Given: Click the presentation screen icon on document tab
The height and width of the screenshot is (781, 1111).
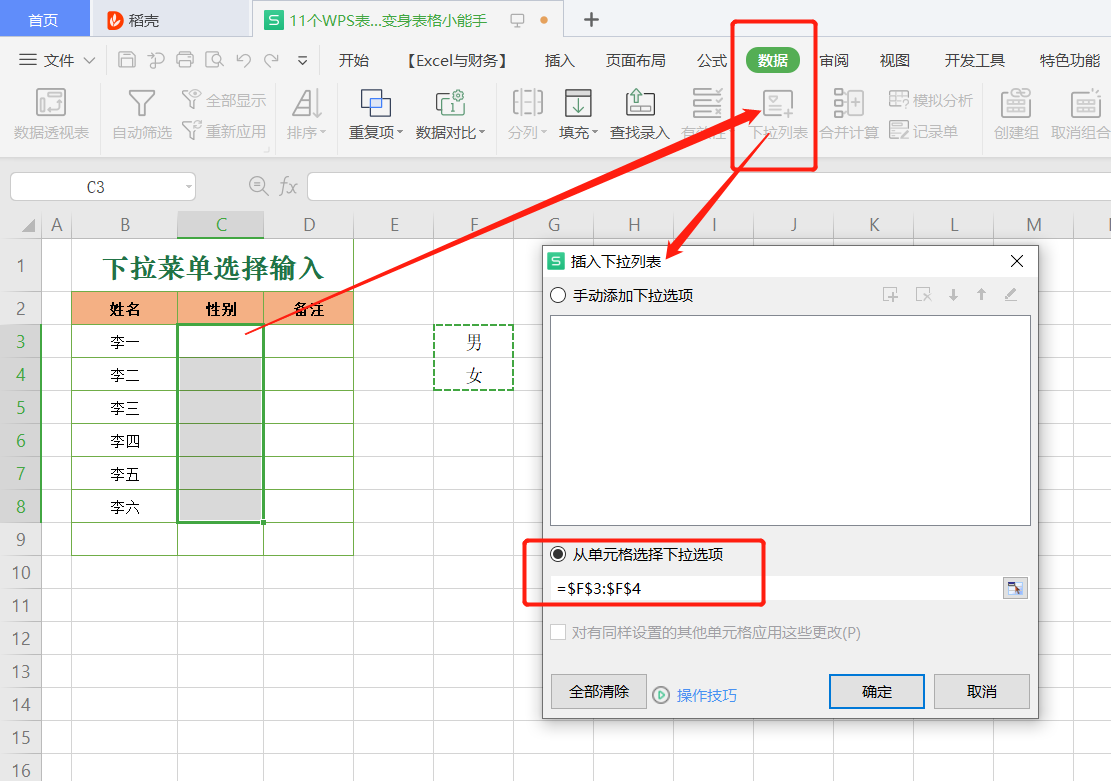Looking at the screenshot, I should tap(518, 21).
